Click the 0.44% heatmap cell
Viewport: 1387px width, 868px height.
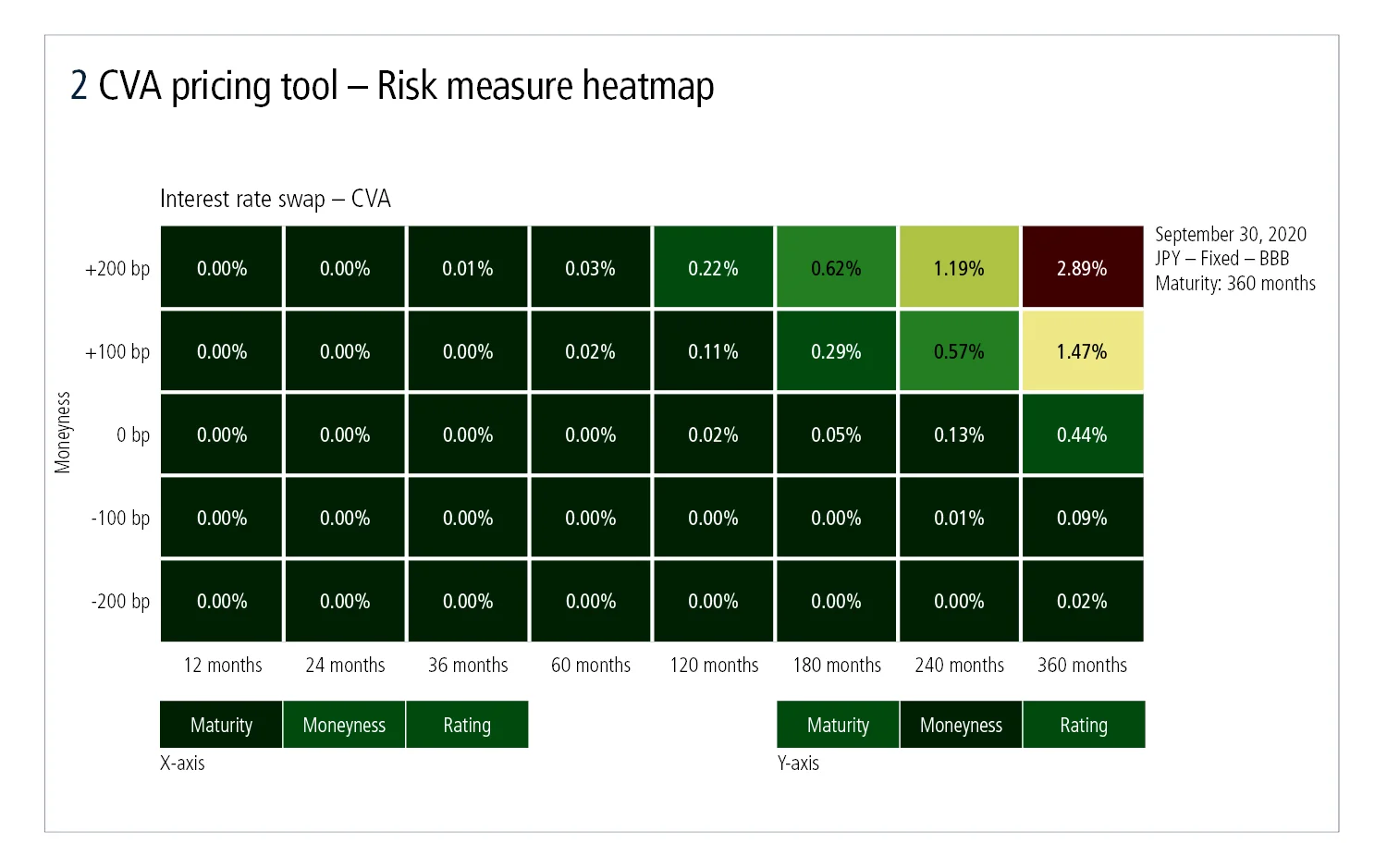(1082, 434)
